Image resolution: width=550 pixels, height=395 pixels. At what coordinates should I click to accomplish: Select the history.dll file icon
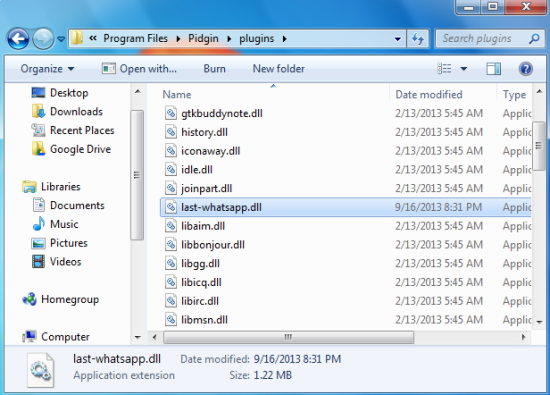coord(171,132)
